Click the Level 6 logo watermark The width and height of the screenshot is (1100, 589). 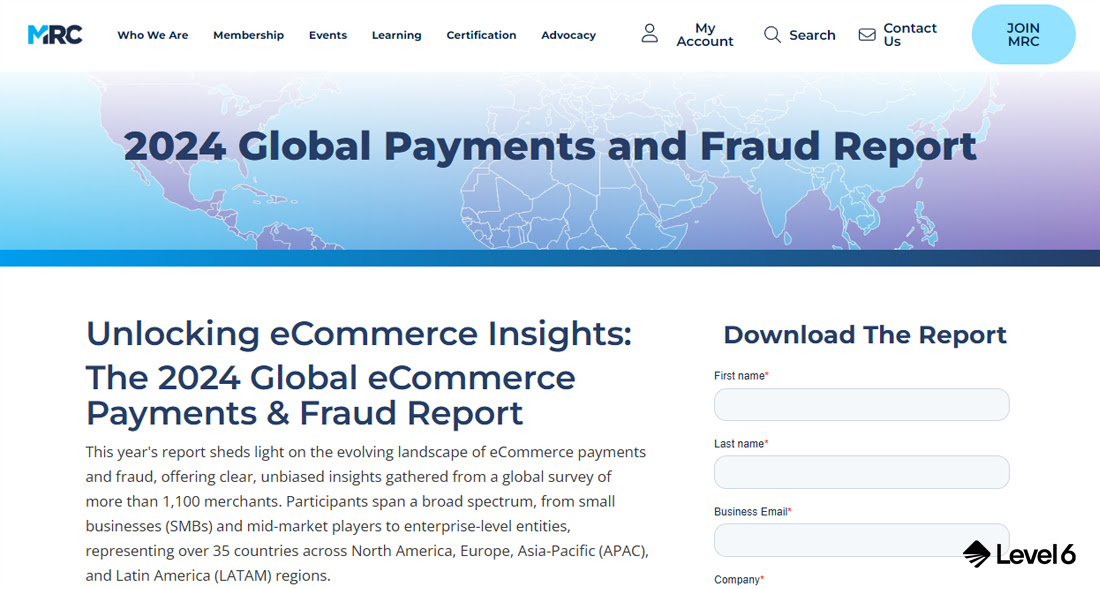tap(1018, 553)
